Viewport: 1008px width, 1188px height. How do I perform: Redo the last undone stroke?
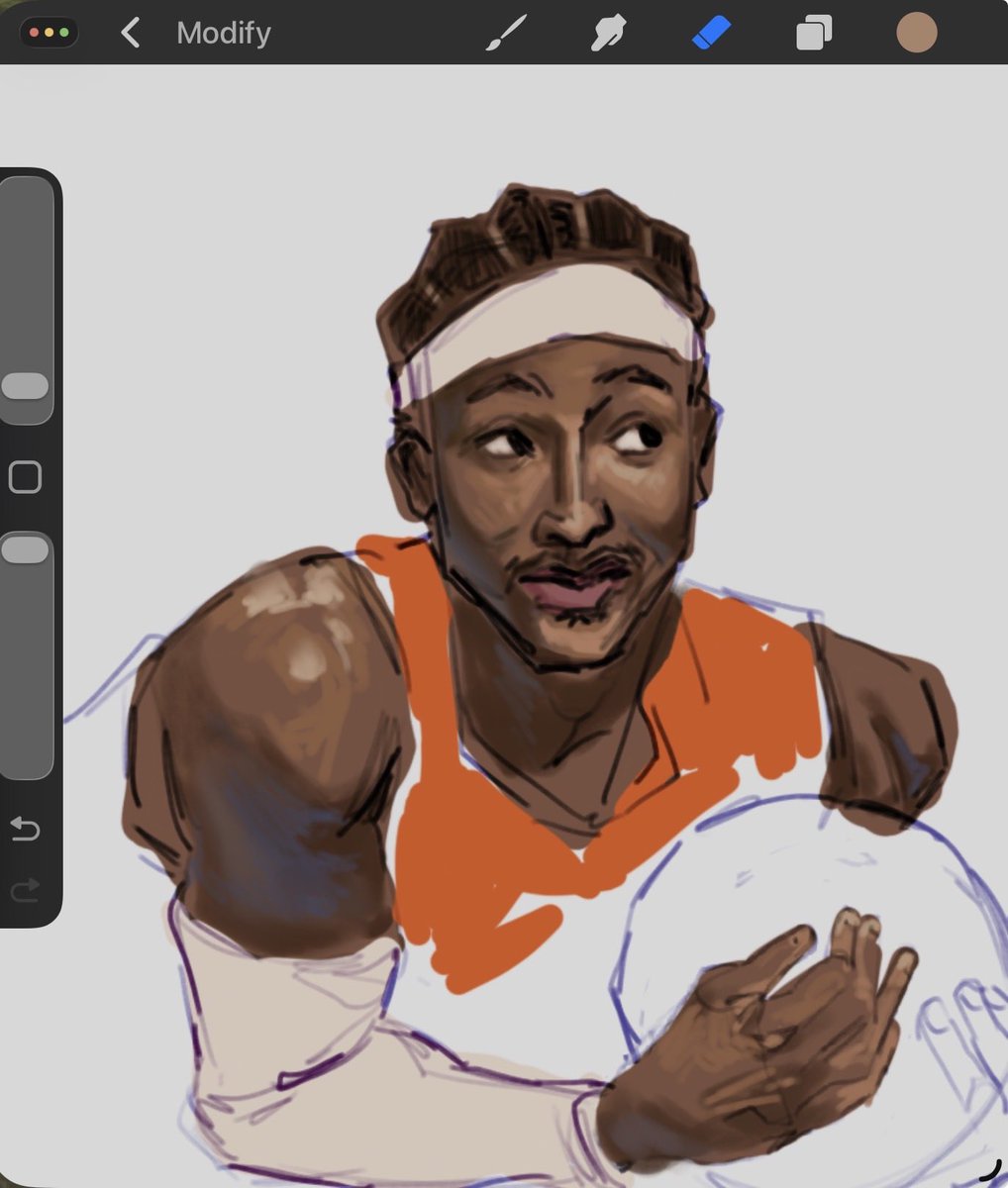pyautogui.click(x=25, y=891)
